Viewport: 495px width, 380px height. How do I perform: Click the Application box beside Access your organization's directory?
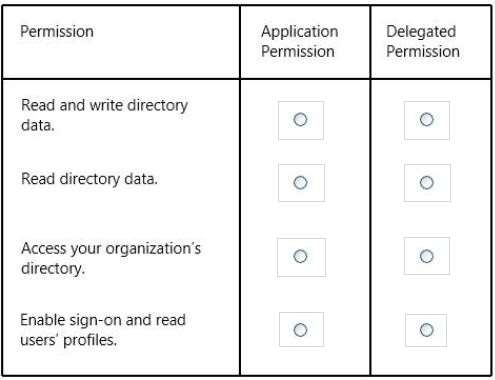point(301,257)
